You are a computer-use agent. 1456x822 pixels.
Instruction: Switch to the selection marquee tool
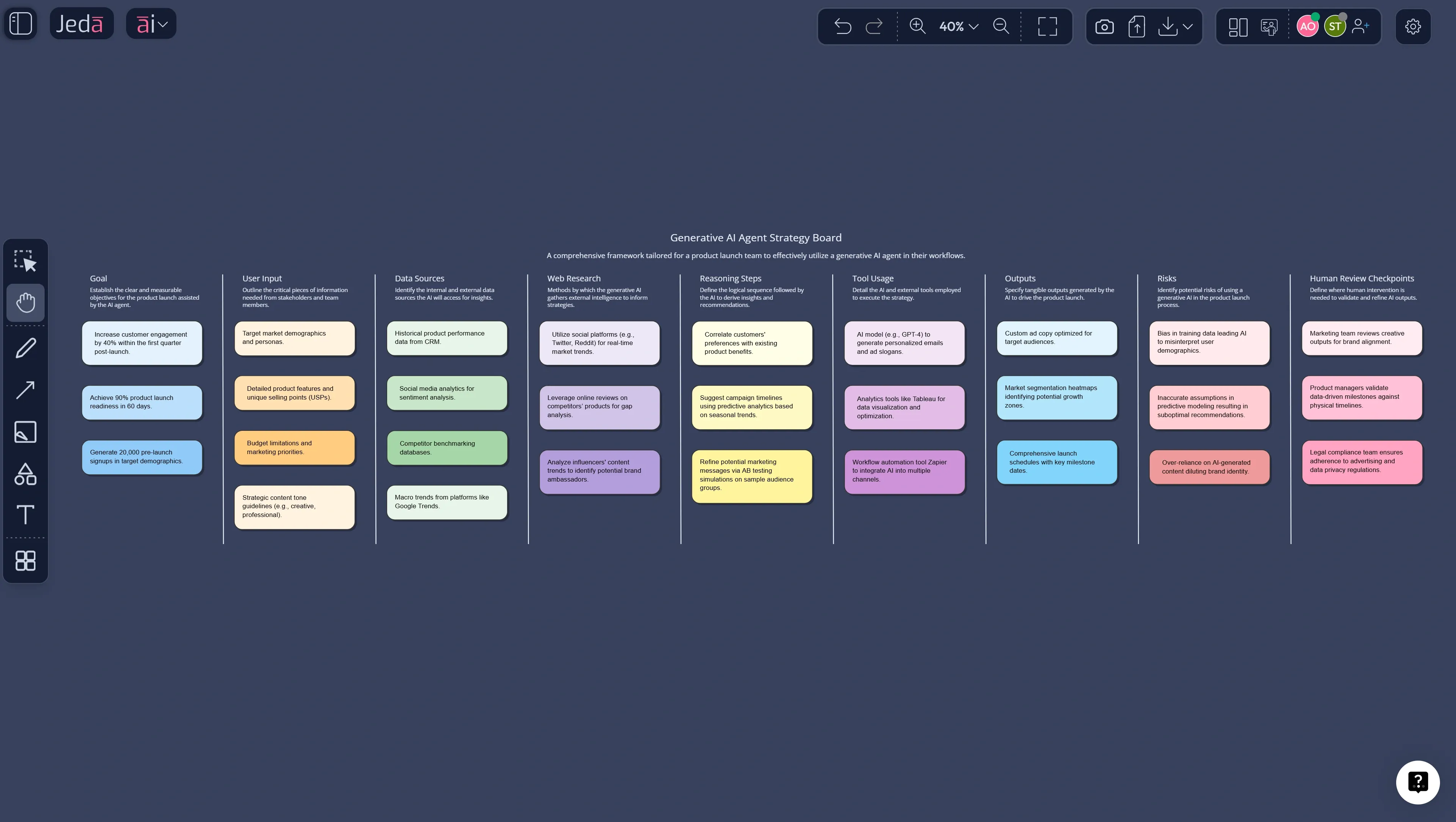click(25, 260)
